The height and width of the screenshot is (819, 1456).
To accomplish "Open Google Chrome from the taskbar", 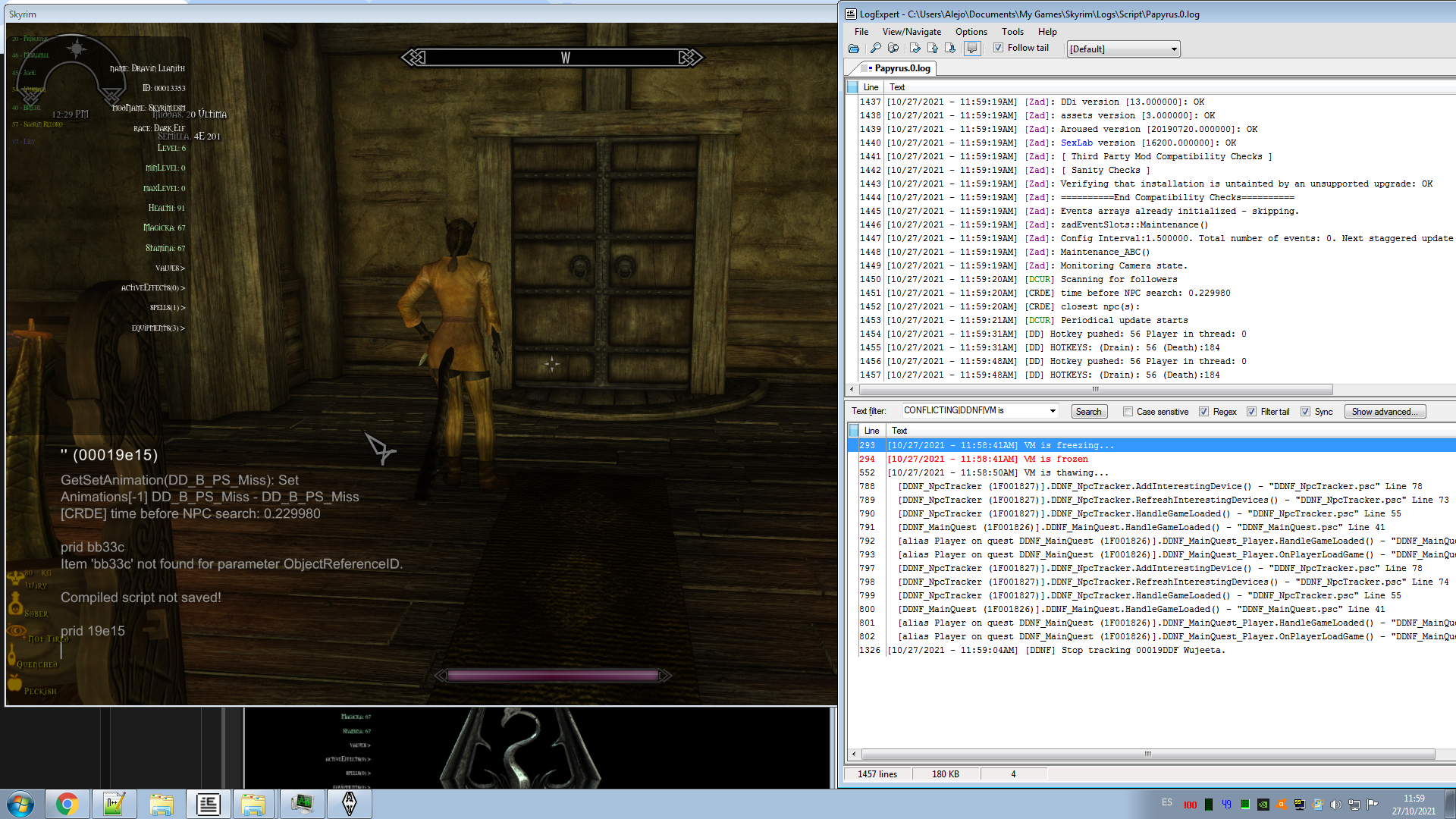I will (x=67, y=804).
